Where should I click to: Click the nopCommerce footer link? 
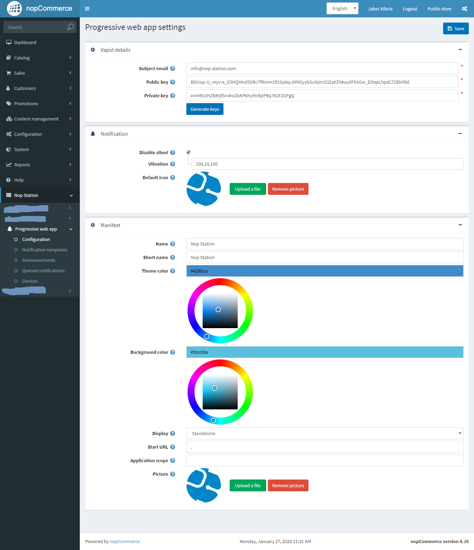[x=125, y=542]
